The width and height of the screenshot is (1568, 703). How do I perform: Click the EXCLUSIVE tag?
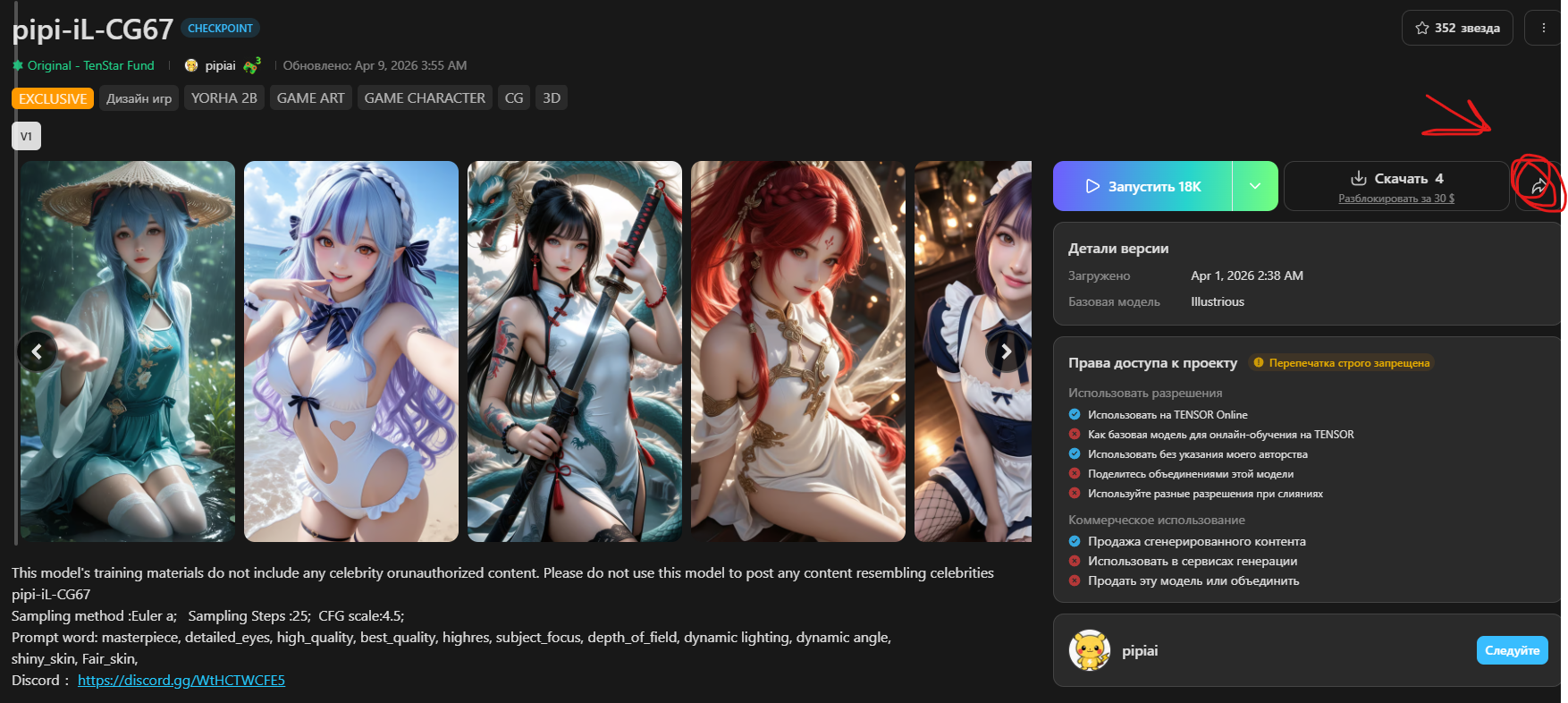coord(53,98)
